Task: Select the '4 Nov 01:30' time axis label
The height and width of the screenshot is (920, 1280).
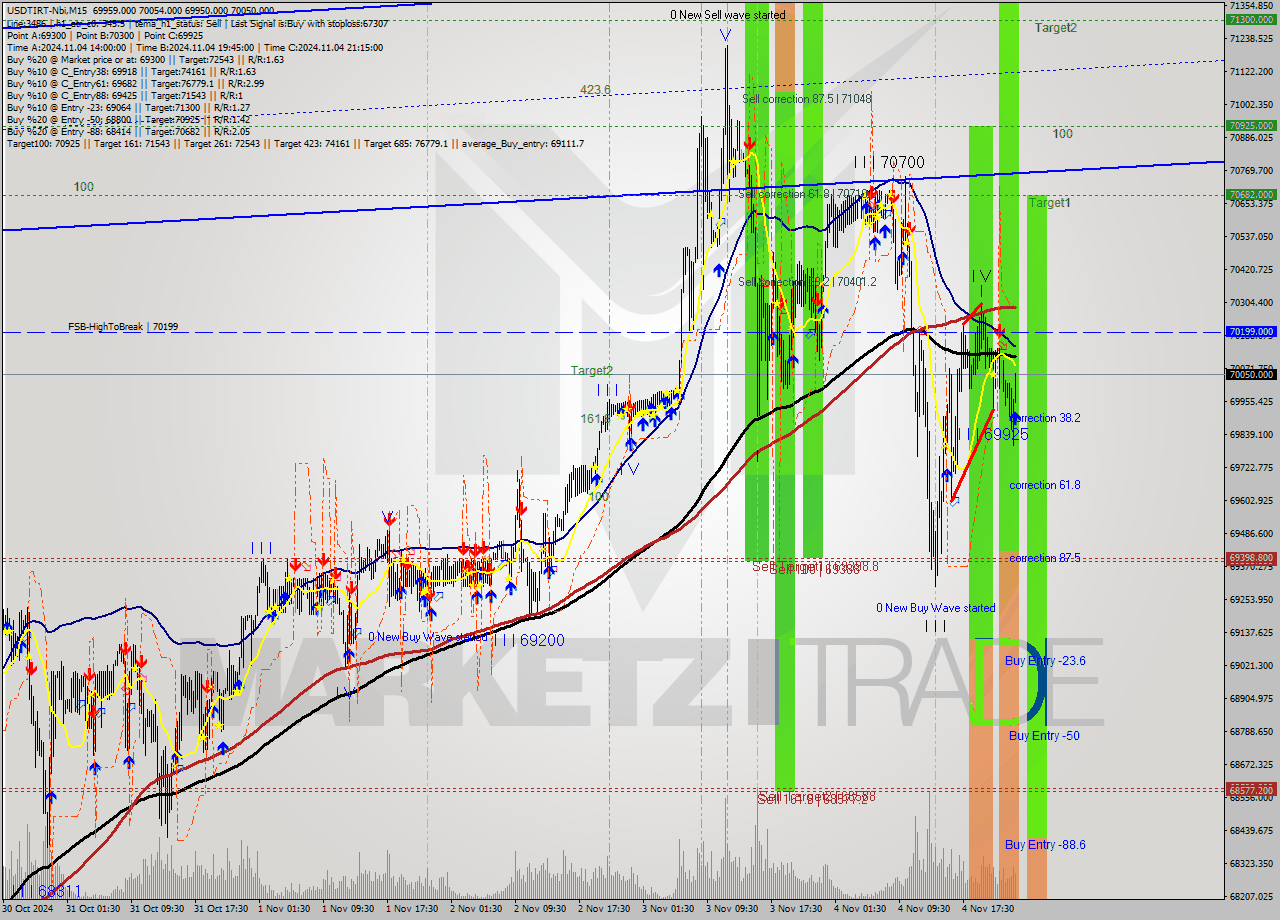Action: click(860, 909)
